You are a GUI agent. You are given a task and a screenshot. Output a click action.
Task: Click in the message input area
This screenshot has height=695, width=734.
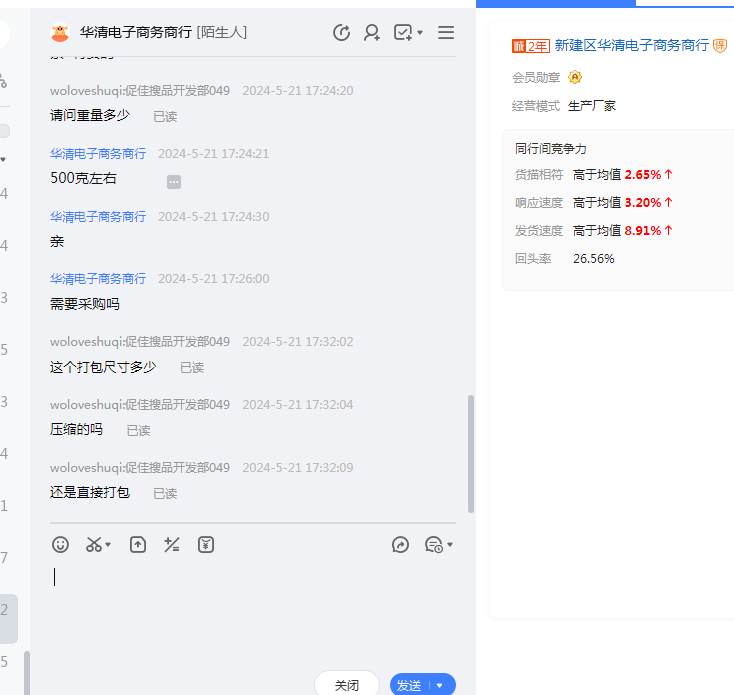(253, 613)
